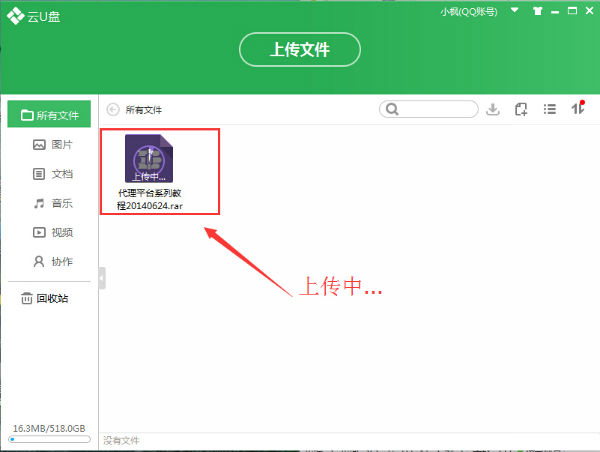Click the download toolbar icon
The width and height of the screenshot is (600, 452).
493,109
